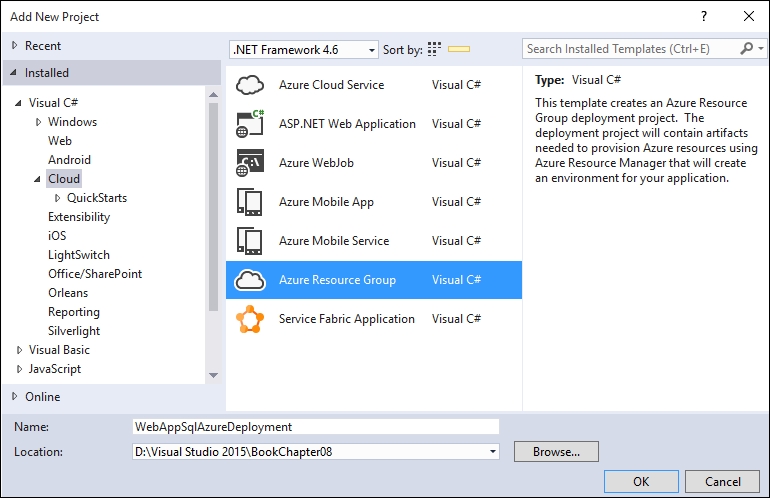Expand the Recent section
The width and height of the screenshot is (770, 498).
tap(15, 45)
